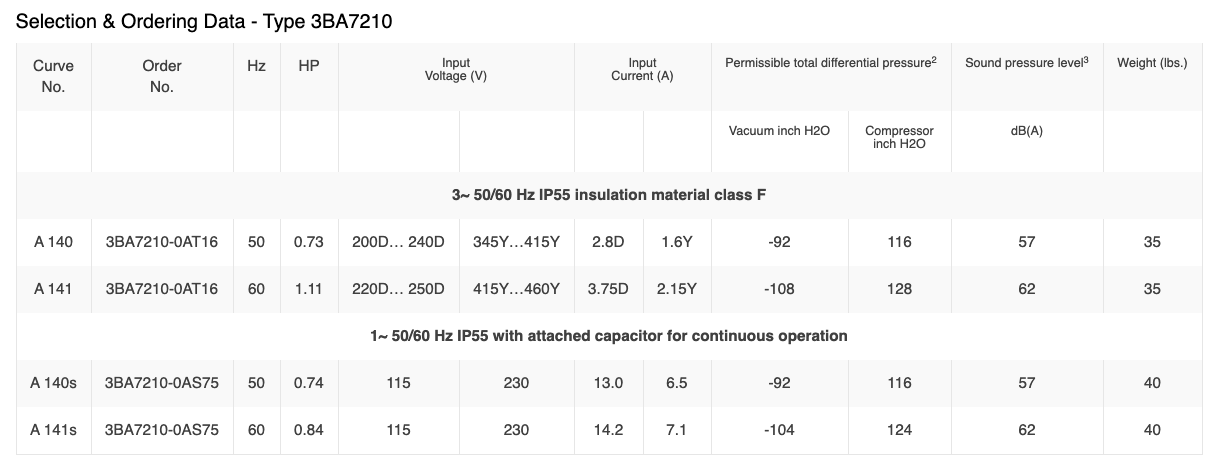Select curve number 'A 140' cell
The height and width of the screenshot is (470, 1222).
[53, 242]
